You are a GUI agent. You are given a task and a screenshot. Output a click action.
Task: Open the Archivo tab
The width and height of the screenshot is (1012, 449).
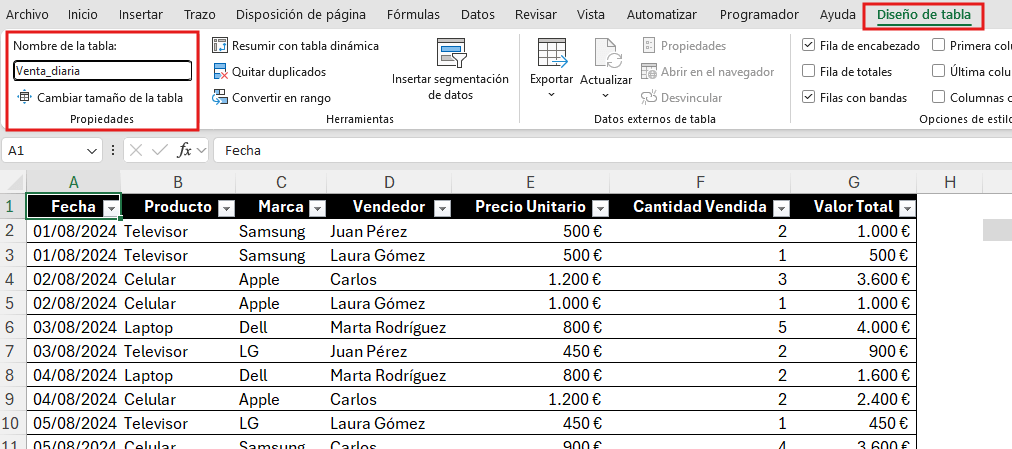coord(27,14)
